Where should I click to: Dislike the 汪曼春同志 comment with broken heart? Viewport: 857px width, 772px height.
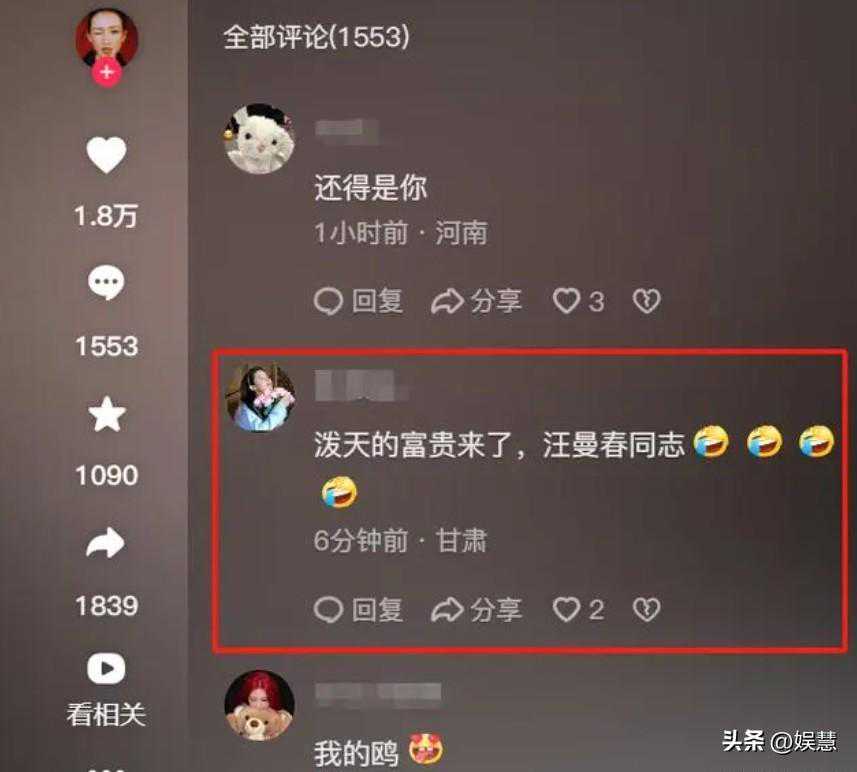[x=647, y=610]
